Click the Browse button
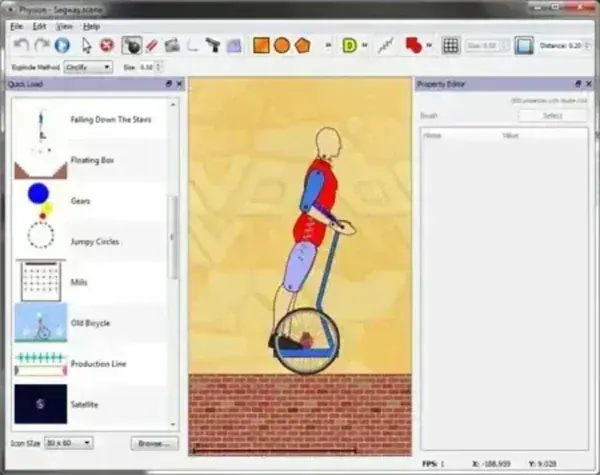600x475 pixels. pos(155,444)
